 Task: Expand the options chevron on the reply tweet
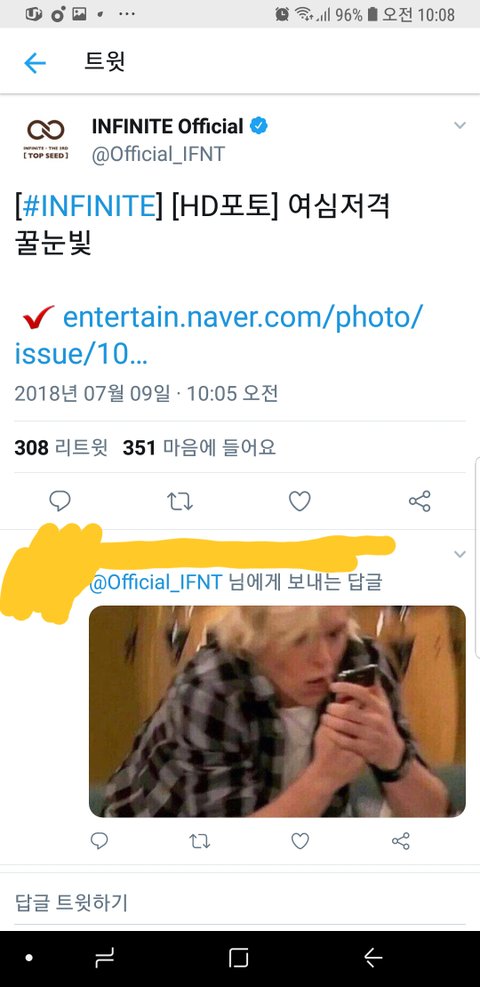[460, 554]
